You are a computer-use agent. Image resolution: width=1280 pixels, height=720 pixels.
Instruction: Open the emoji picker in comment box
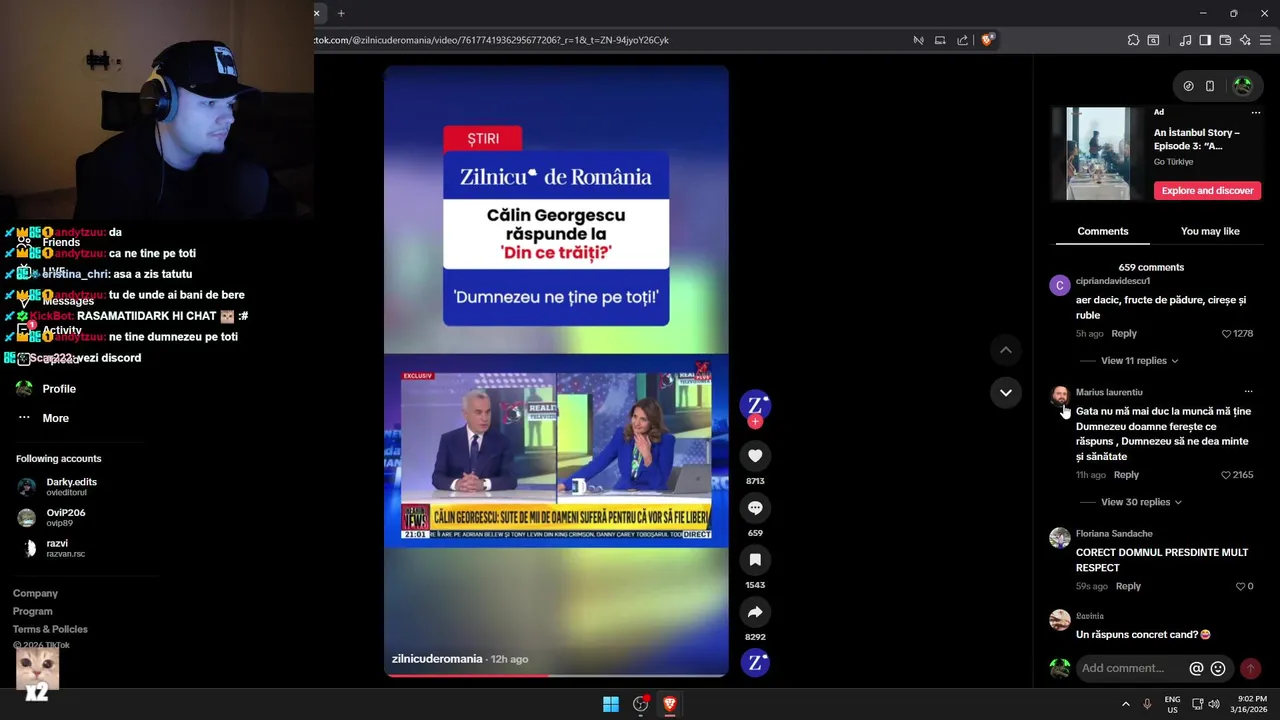click(x=1218, y=668)
